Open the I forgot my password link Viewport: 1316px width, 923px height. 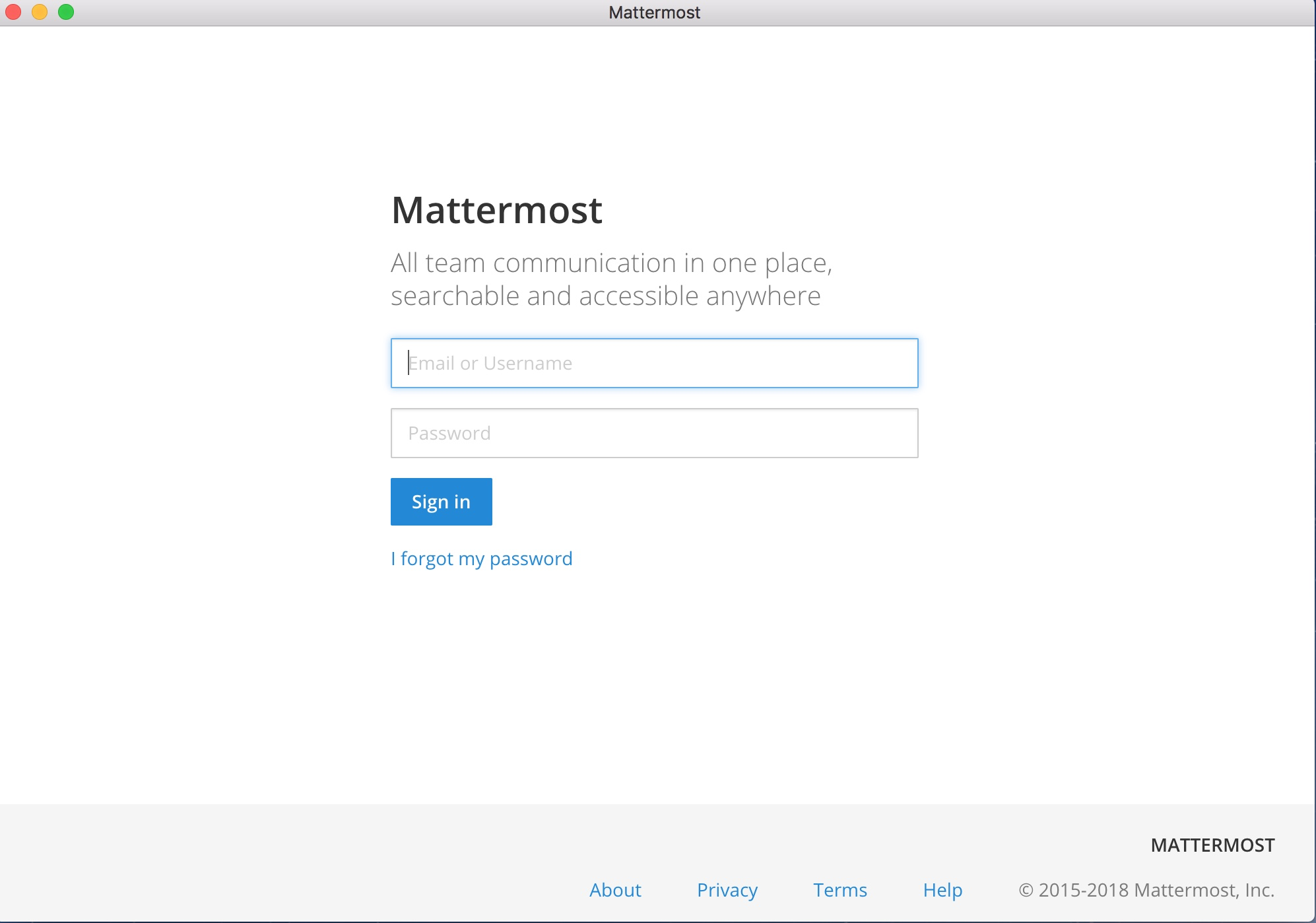[481, 559]
